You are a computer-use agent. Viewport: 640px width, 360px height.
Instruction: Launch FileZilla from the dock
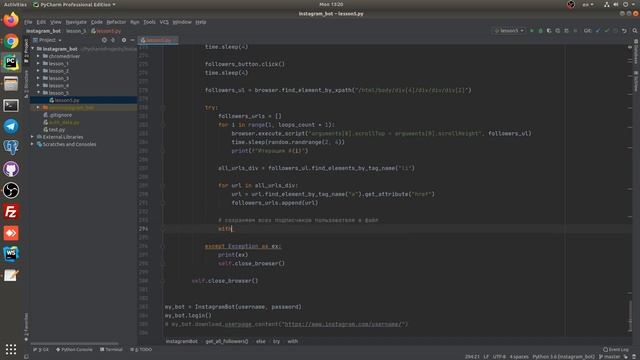coord(11,212)
